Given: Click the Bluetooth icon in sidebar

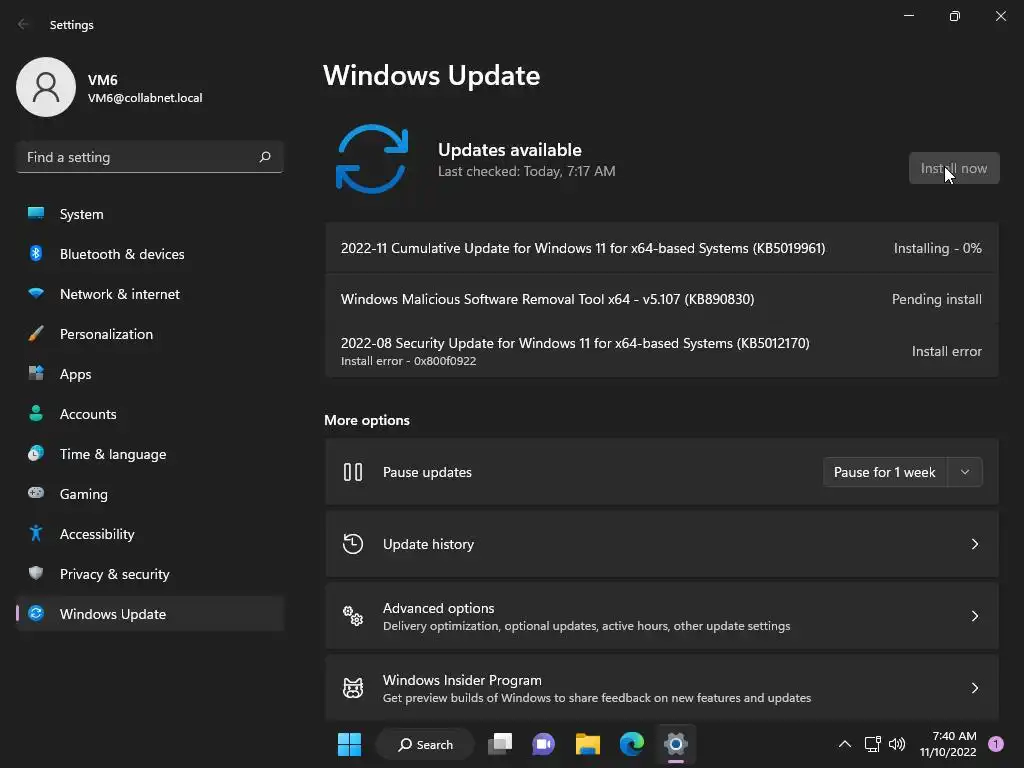Looking at the screenshot, I should pos(36,253).
